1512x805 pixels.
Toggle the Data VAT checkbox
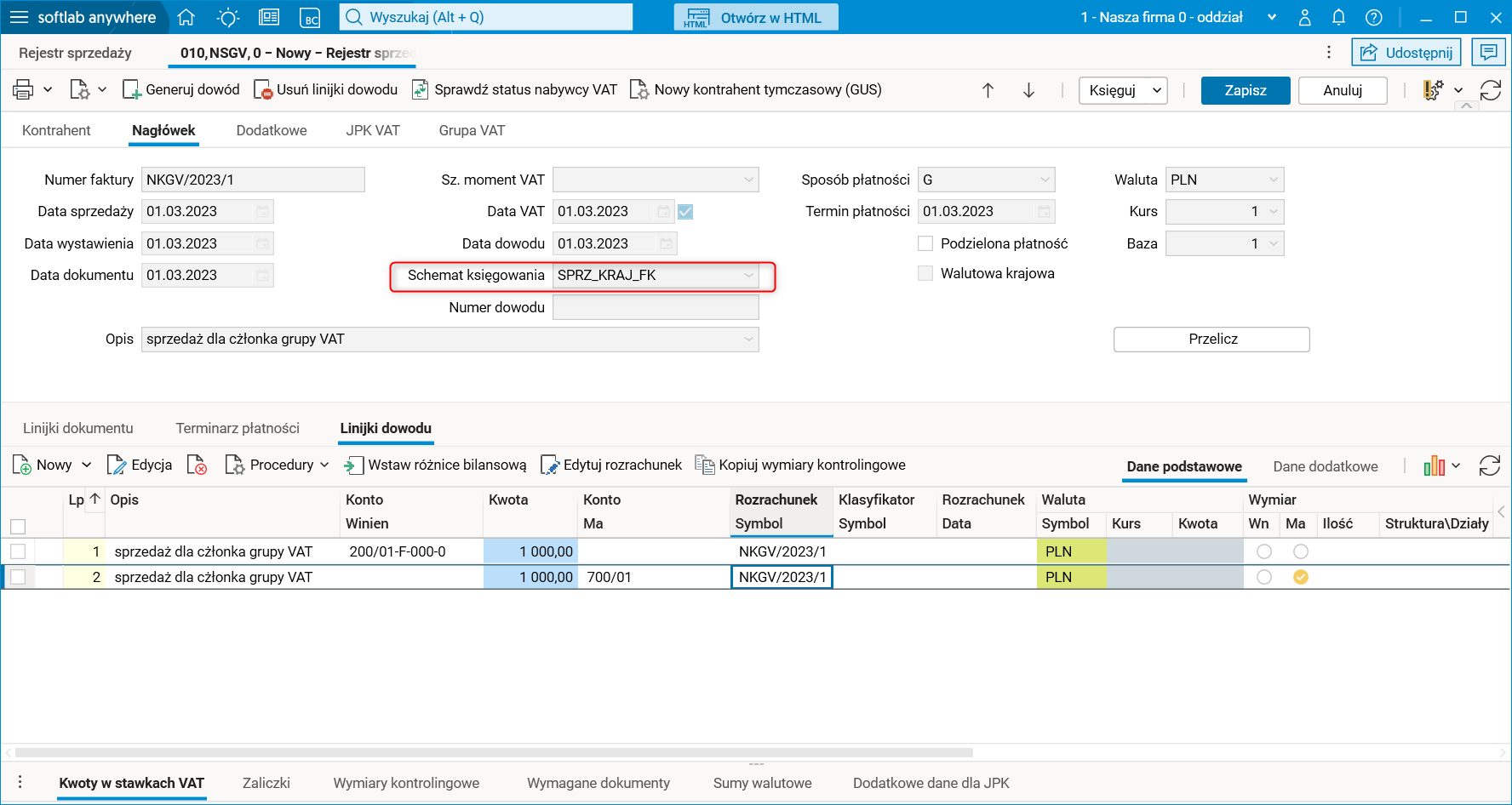pos(685,212)
